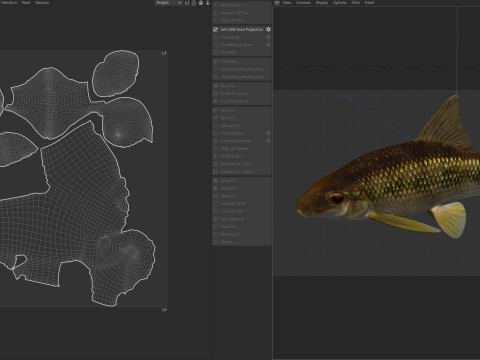
Task: Click the Cycle UV CW icon
Action: [x=215, y=211]
